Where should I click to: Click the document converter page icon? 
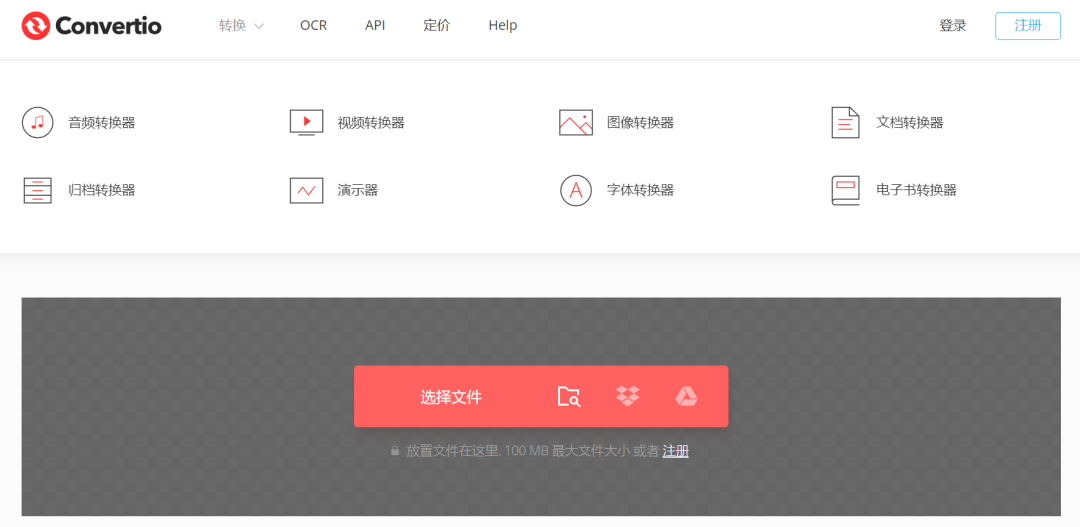[845, 122]
